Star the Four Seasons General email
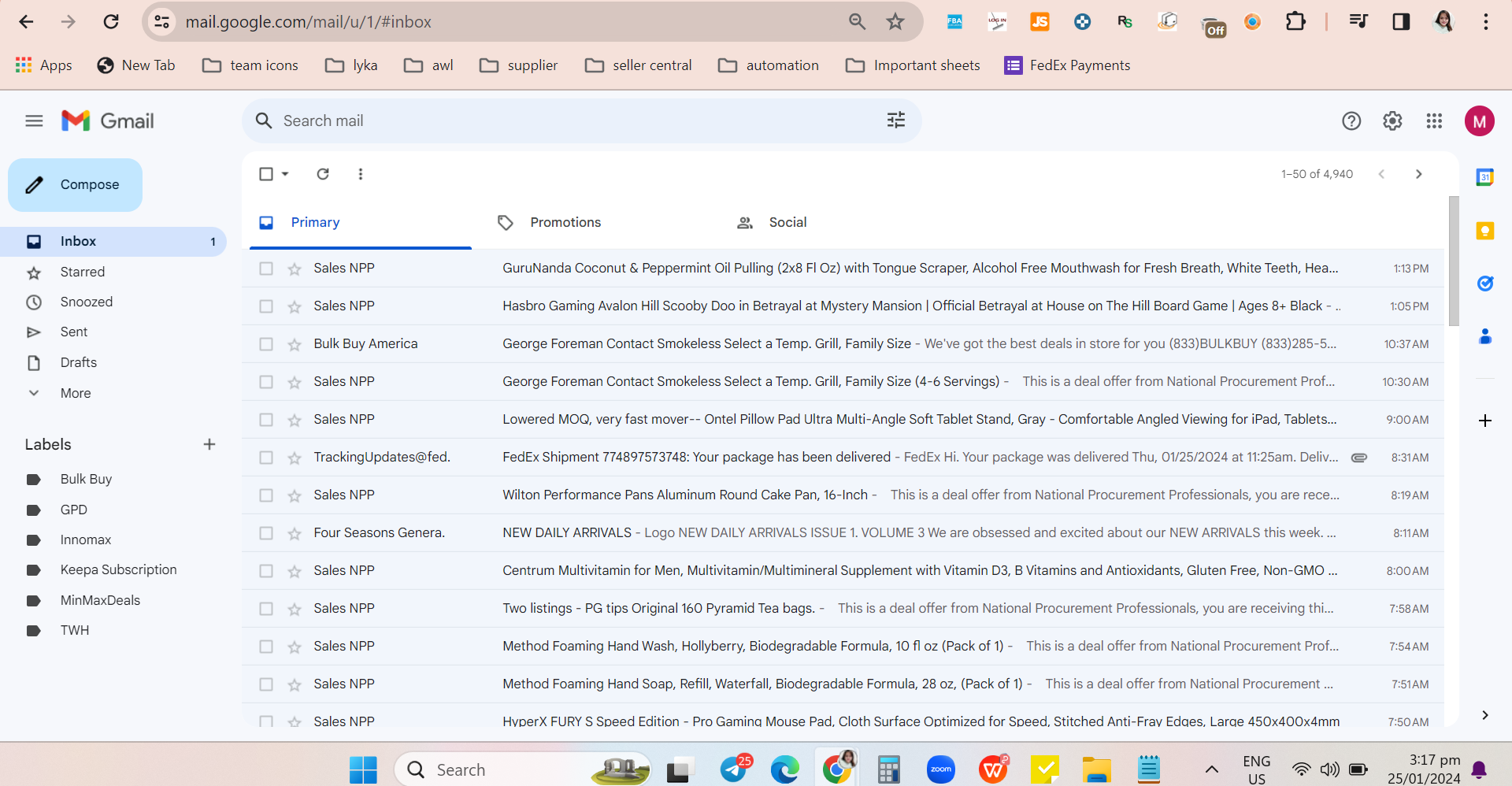 click(295, 533)
